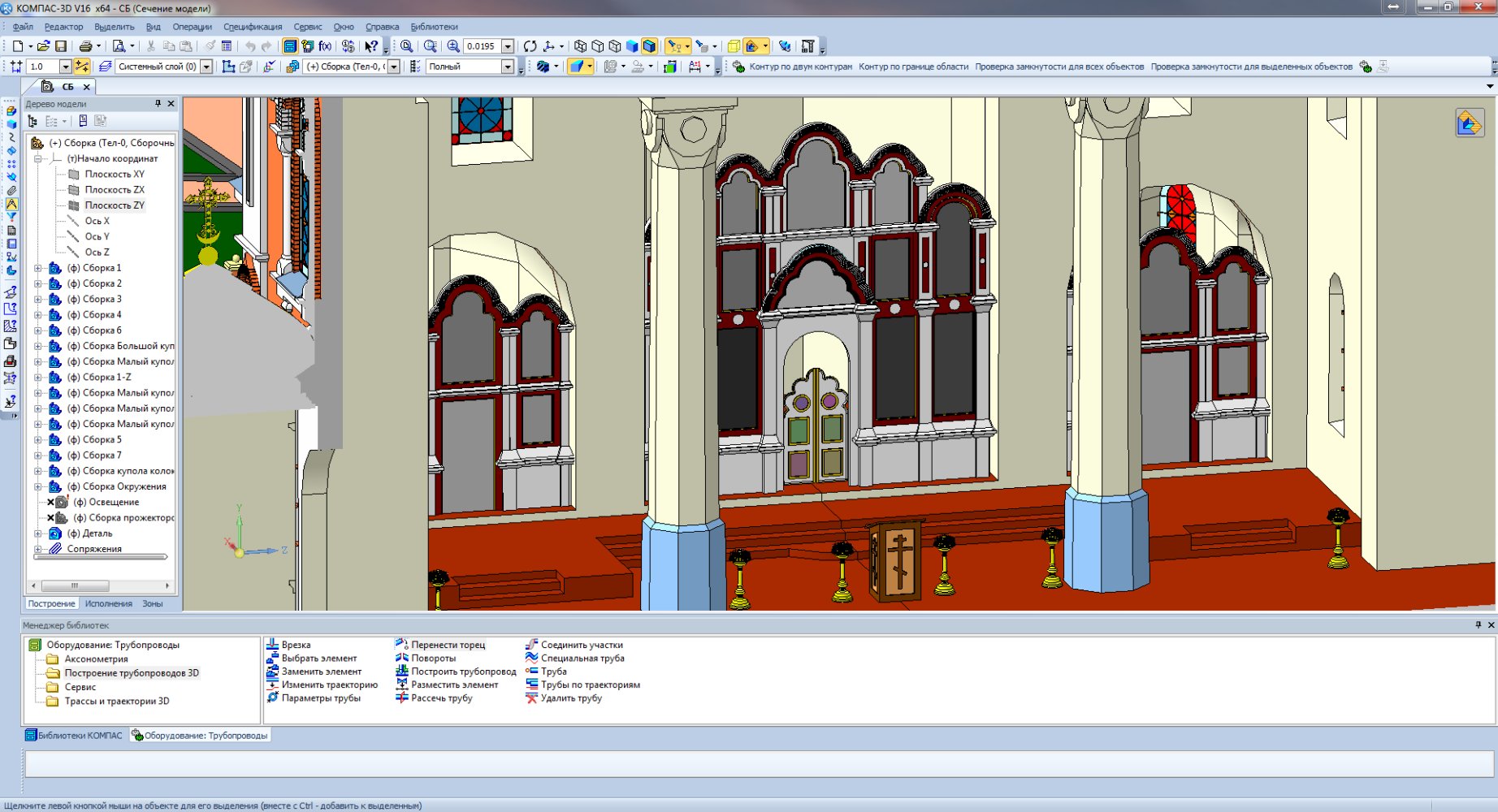Click the zoom-in magnifier icon
This screenshot has width=1498, height=812.
453,46
